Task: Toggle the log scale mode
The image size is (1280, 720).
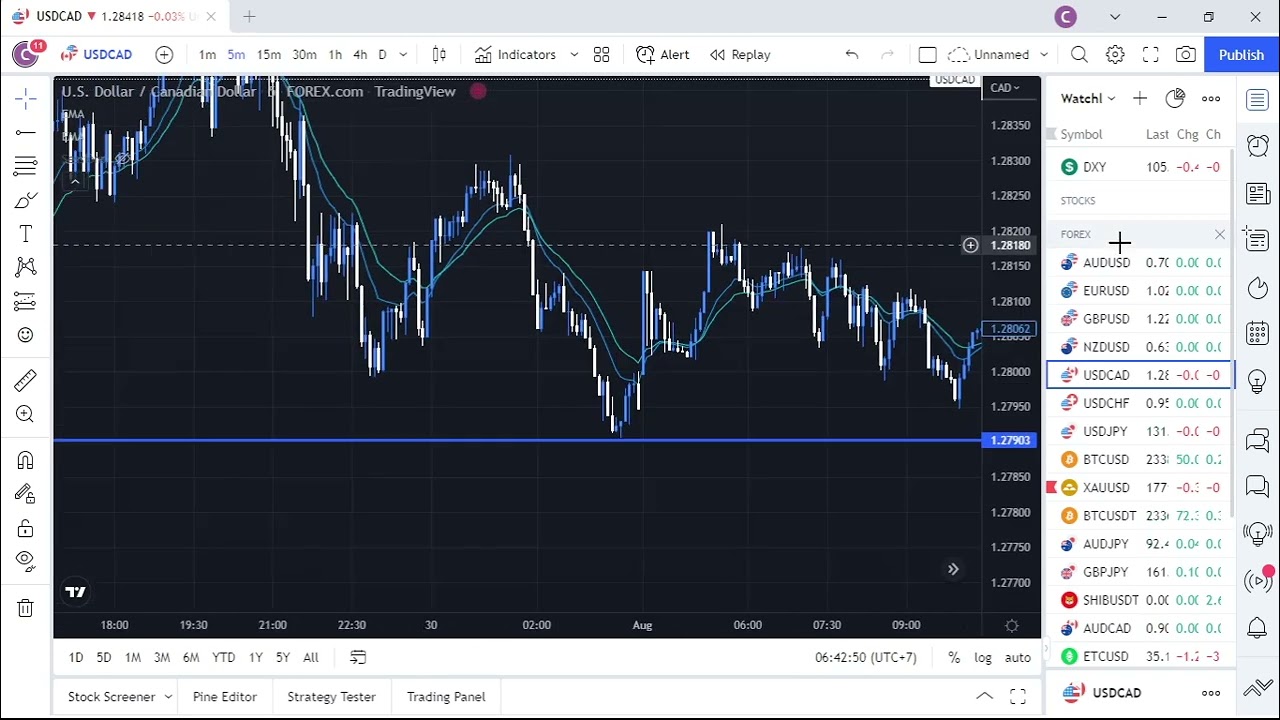Action: (983, 657)
